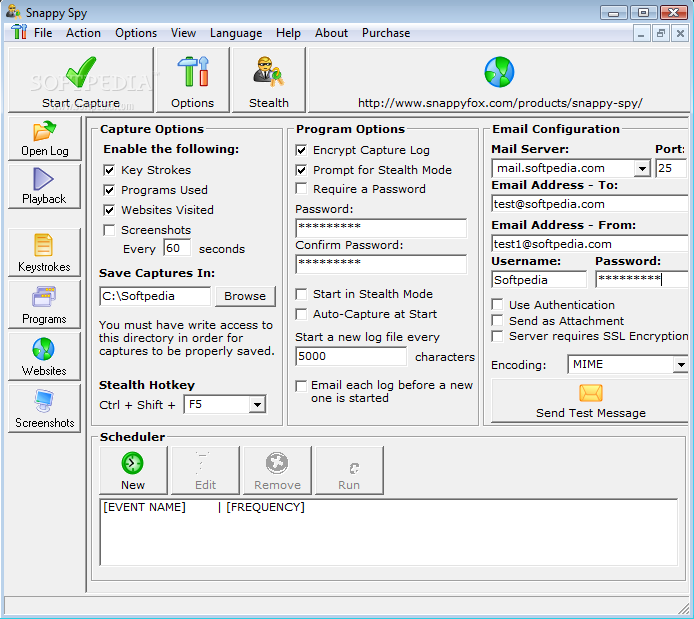The width and height of the screenshot is (694, 619).
Task: Open the Options menu in menu bar
Action: click(x=136, y=33)
